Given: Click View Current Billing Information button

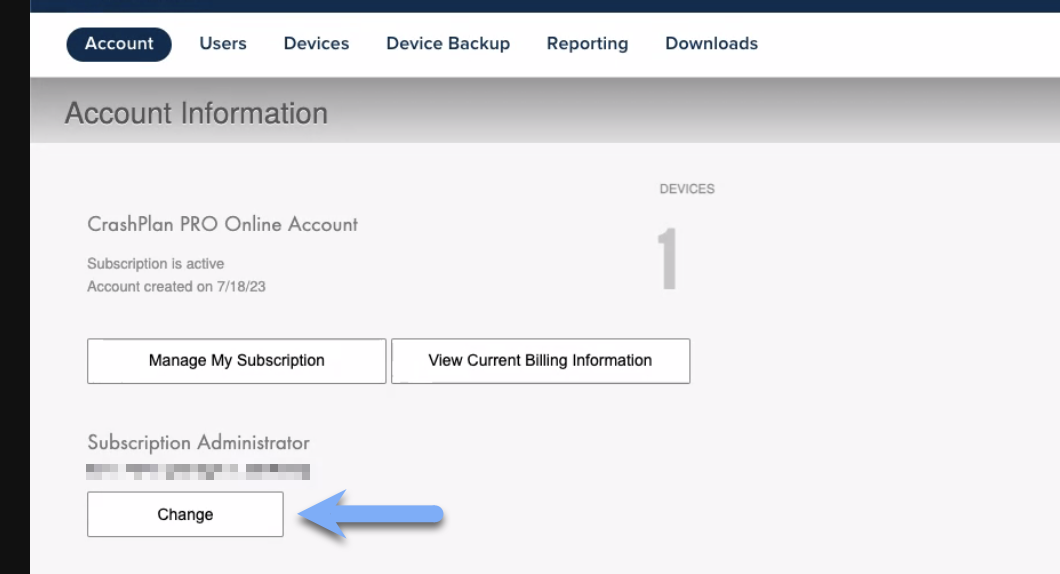Looking at the screenshot, I should click(541, 361).
